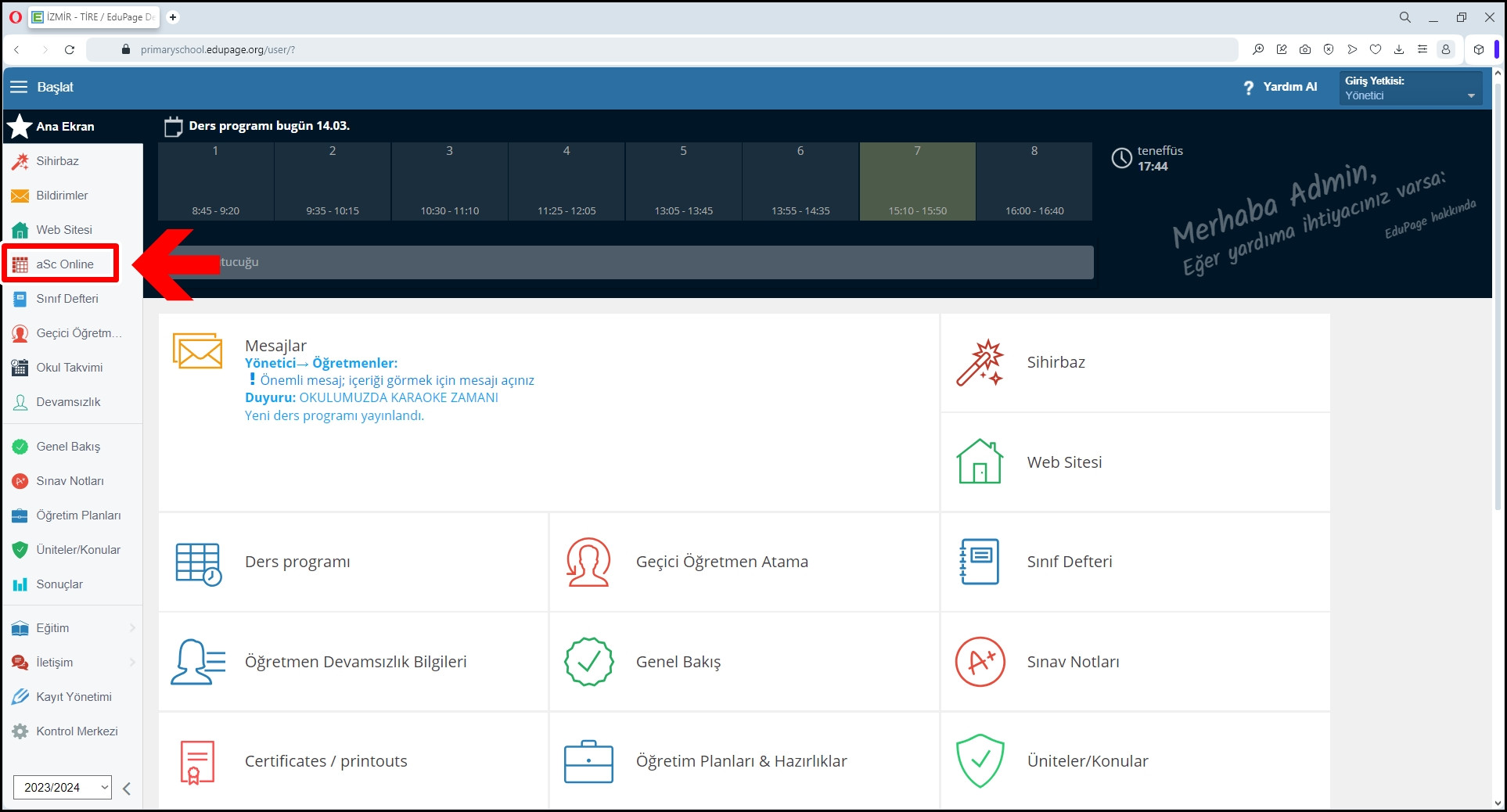Select lesson period 8 (16:00 - 16:40)
Viewport: 1507px width, 812px height.
click(x=1034, y=181)
